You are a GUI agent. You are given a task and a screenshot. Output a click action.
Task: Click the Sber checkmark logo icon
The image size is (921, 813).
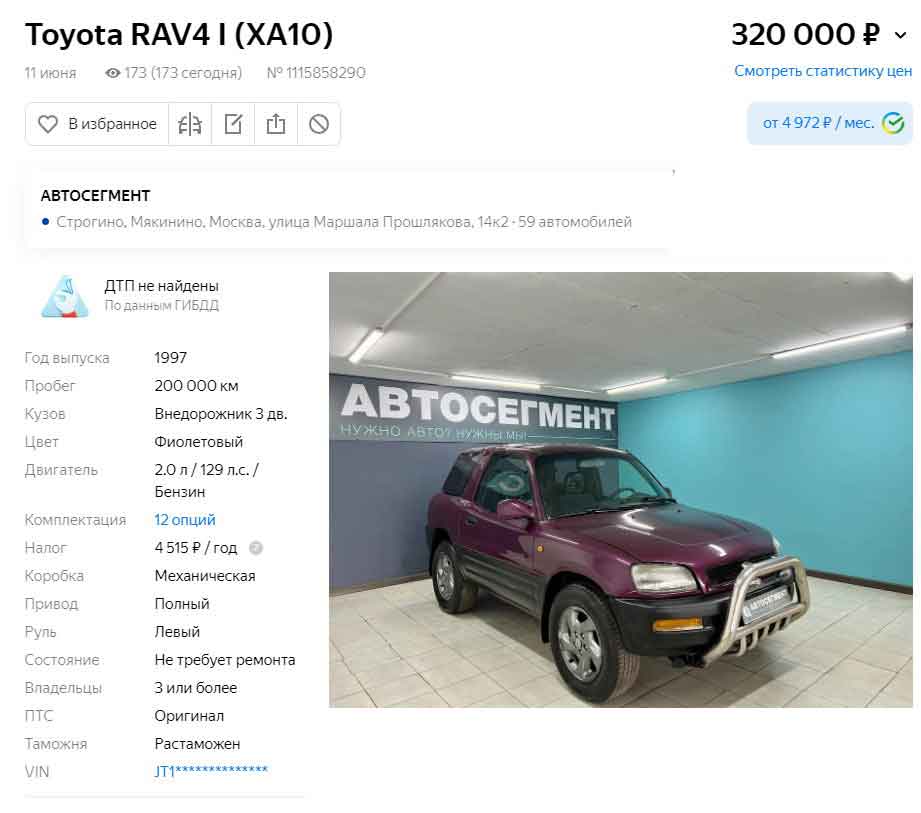pyautogui.click(x=893, y=123)
